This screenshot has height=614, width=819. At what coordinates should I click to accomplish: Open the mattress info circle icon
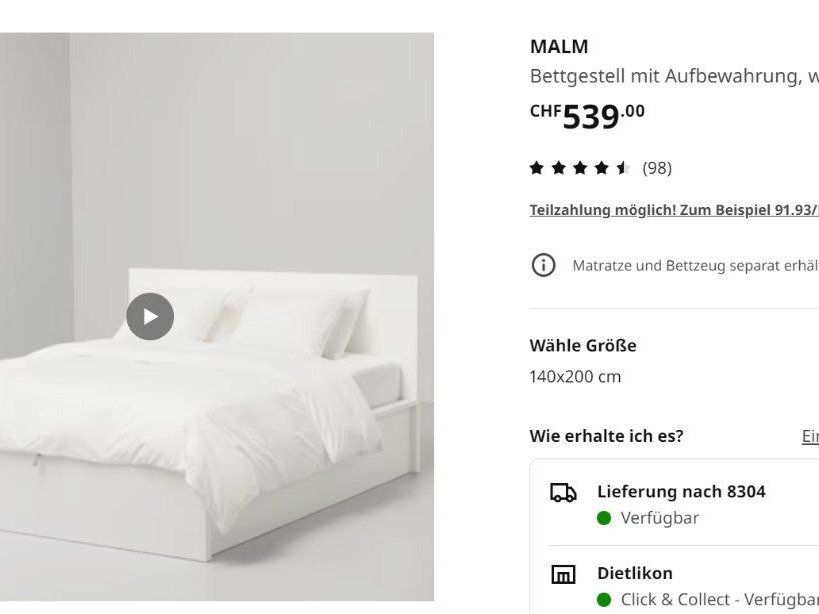click(543, 266)
